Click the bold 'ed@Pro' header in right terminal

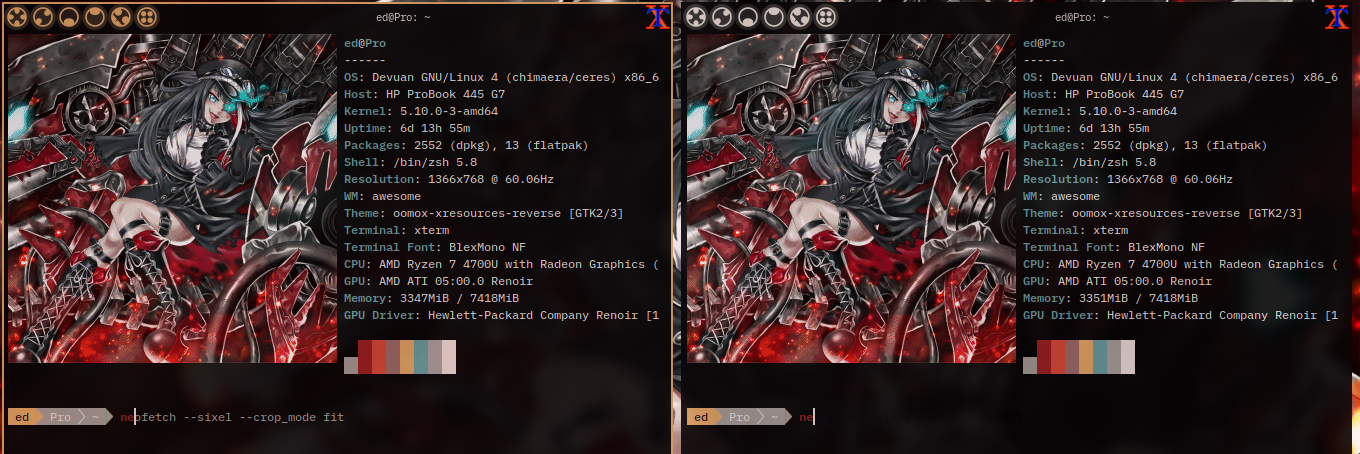click(1044, 43)
